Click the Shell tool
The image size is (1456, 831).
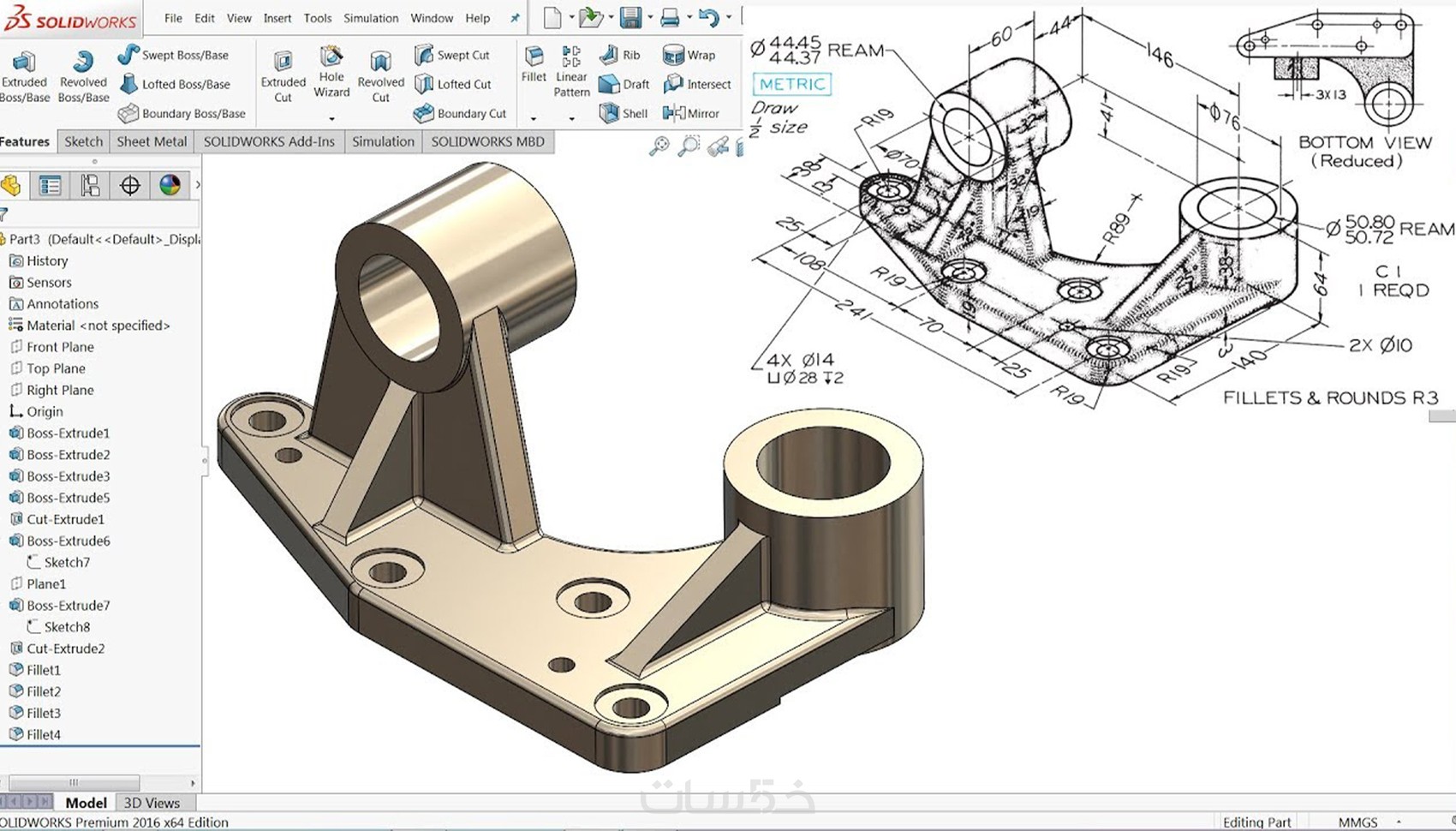pos(623,113)
